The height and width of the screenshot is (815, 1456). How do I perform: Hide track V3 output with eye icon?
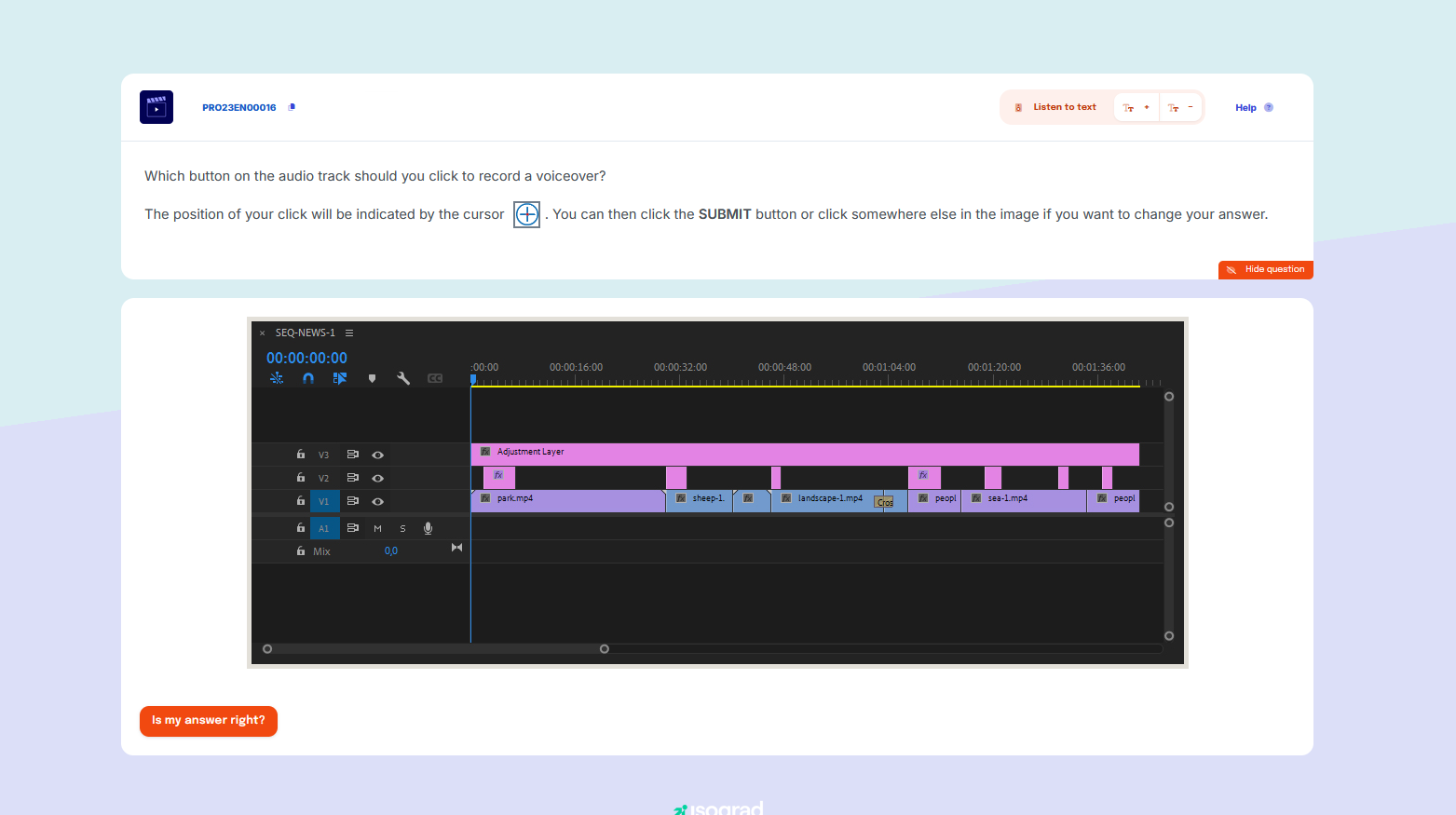pyautogui.click(x=378, y=455)
